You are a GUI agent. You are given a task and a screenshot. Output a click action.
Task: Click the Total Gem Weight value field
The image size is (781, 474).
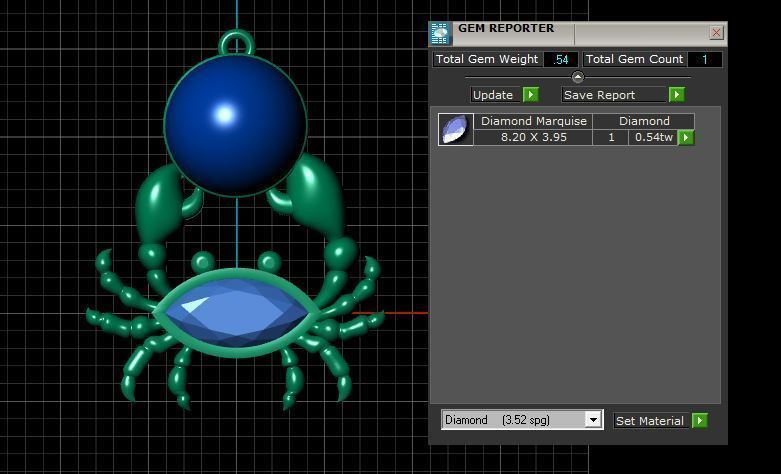click(x=561, y=59)
